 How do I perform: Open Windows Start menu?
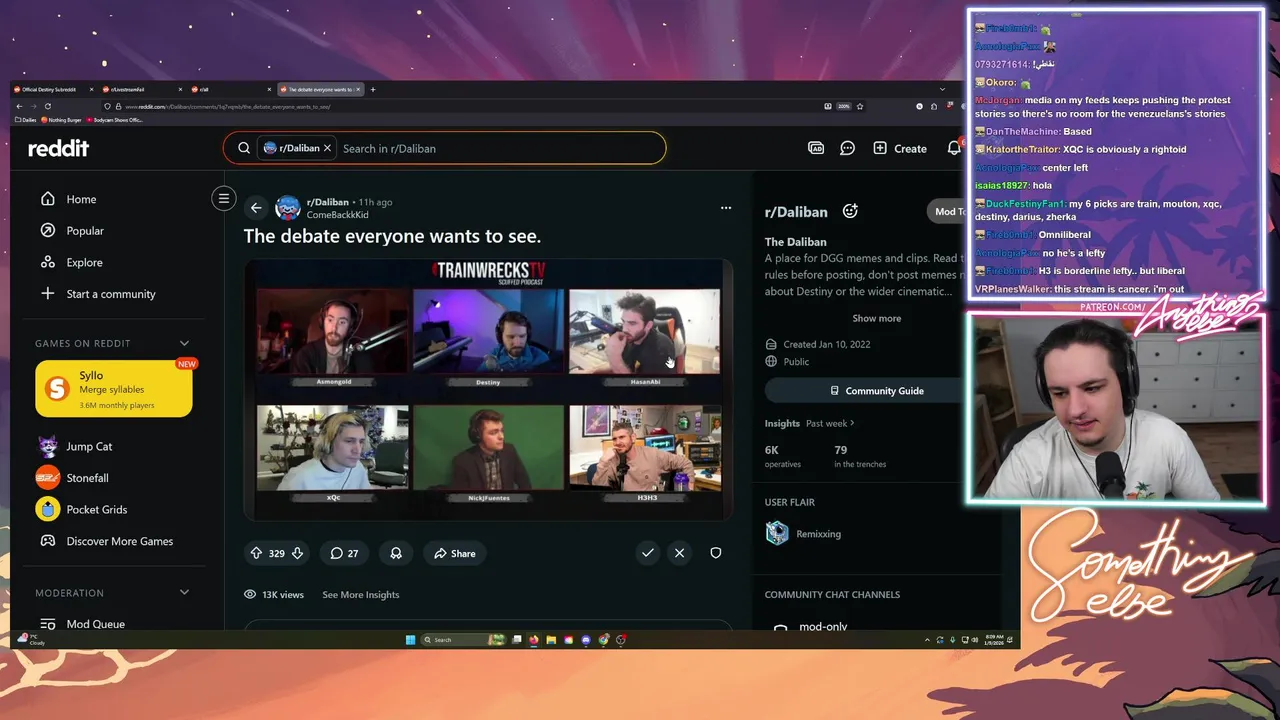point(410,640)
